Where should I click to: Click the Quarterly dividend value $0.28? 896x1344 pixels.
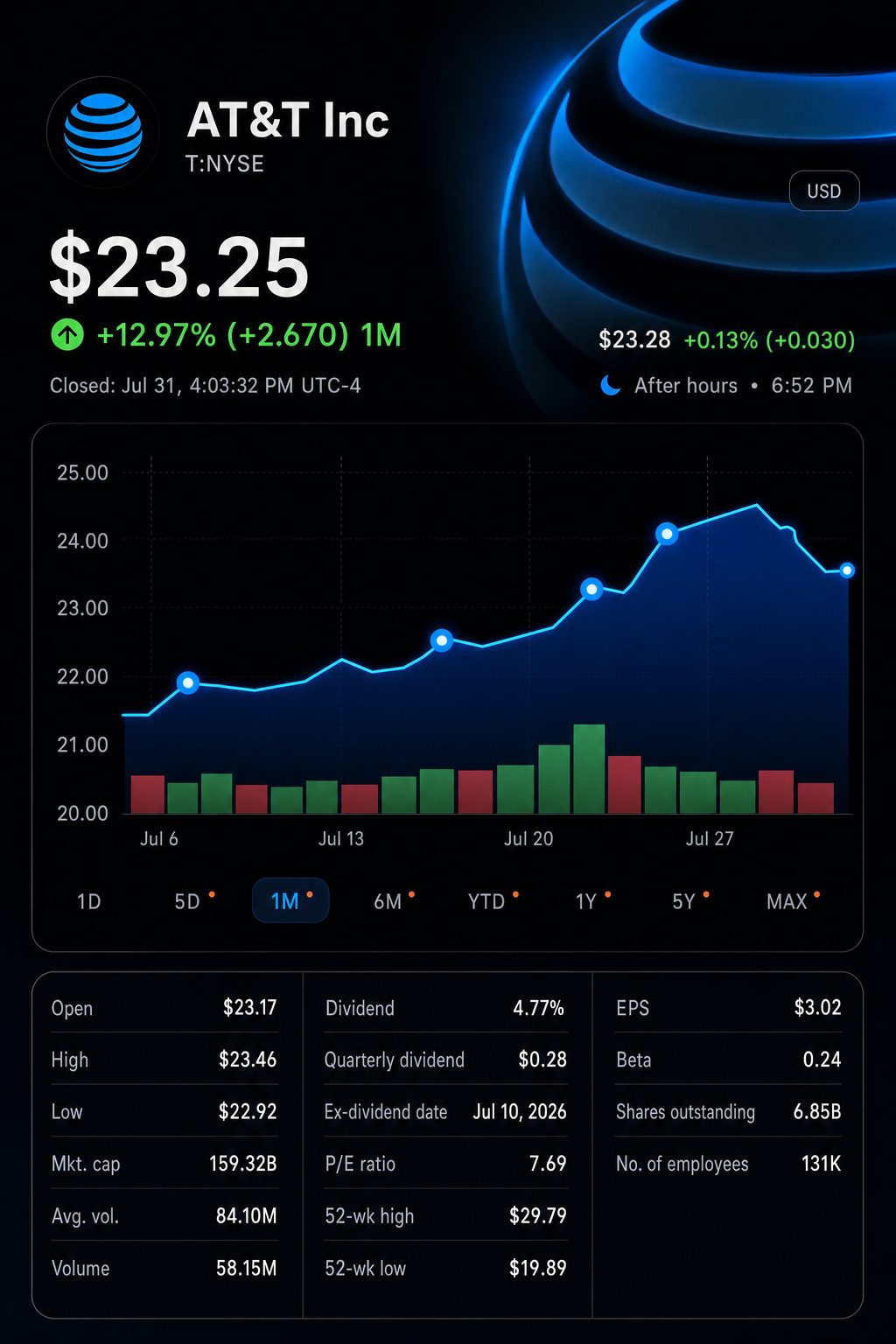[542, 1060]
